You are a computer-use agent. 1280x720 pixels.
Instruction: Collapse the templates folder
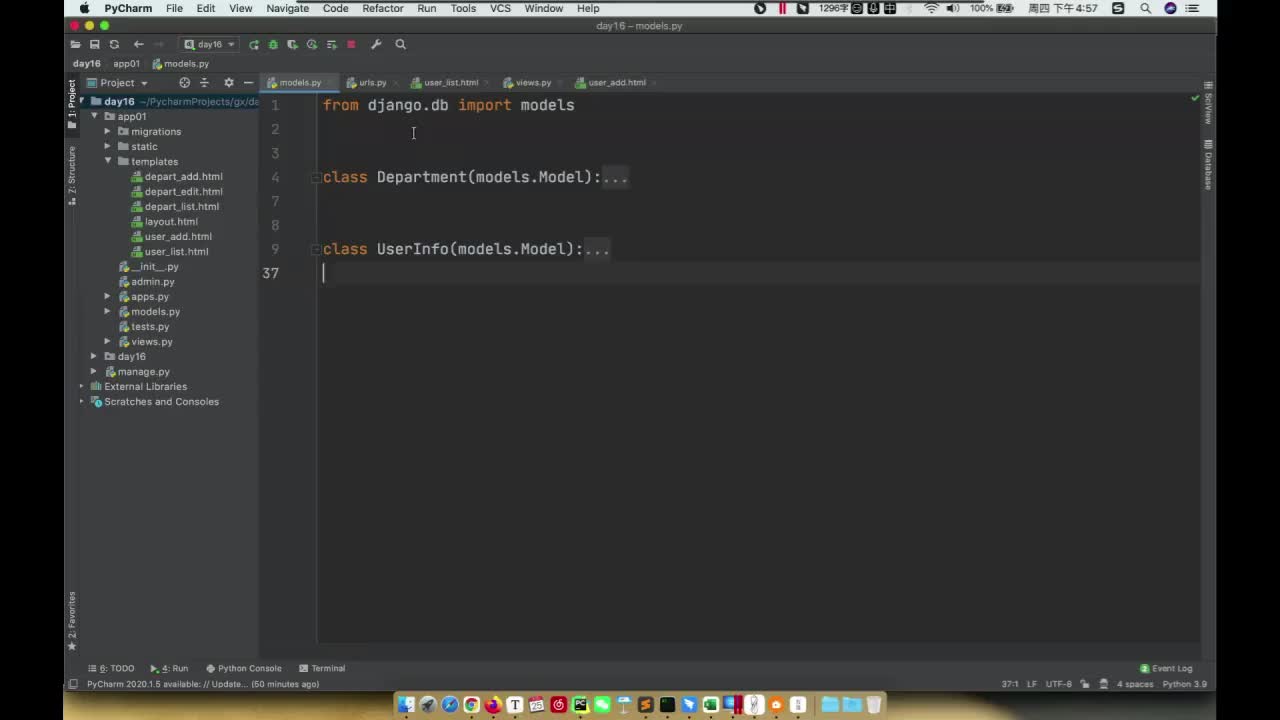108,161
